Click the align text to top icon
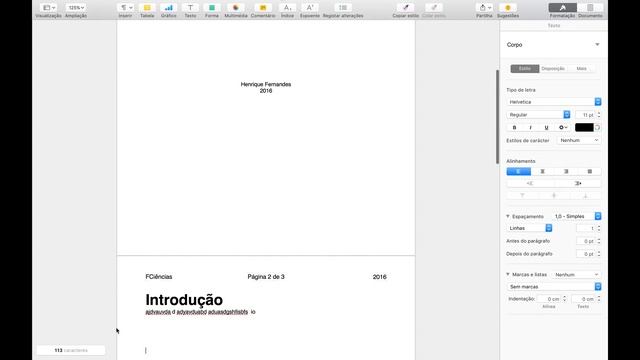The height and width of the screenshot is (360, 640). [522, 196]
